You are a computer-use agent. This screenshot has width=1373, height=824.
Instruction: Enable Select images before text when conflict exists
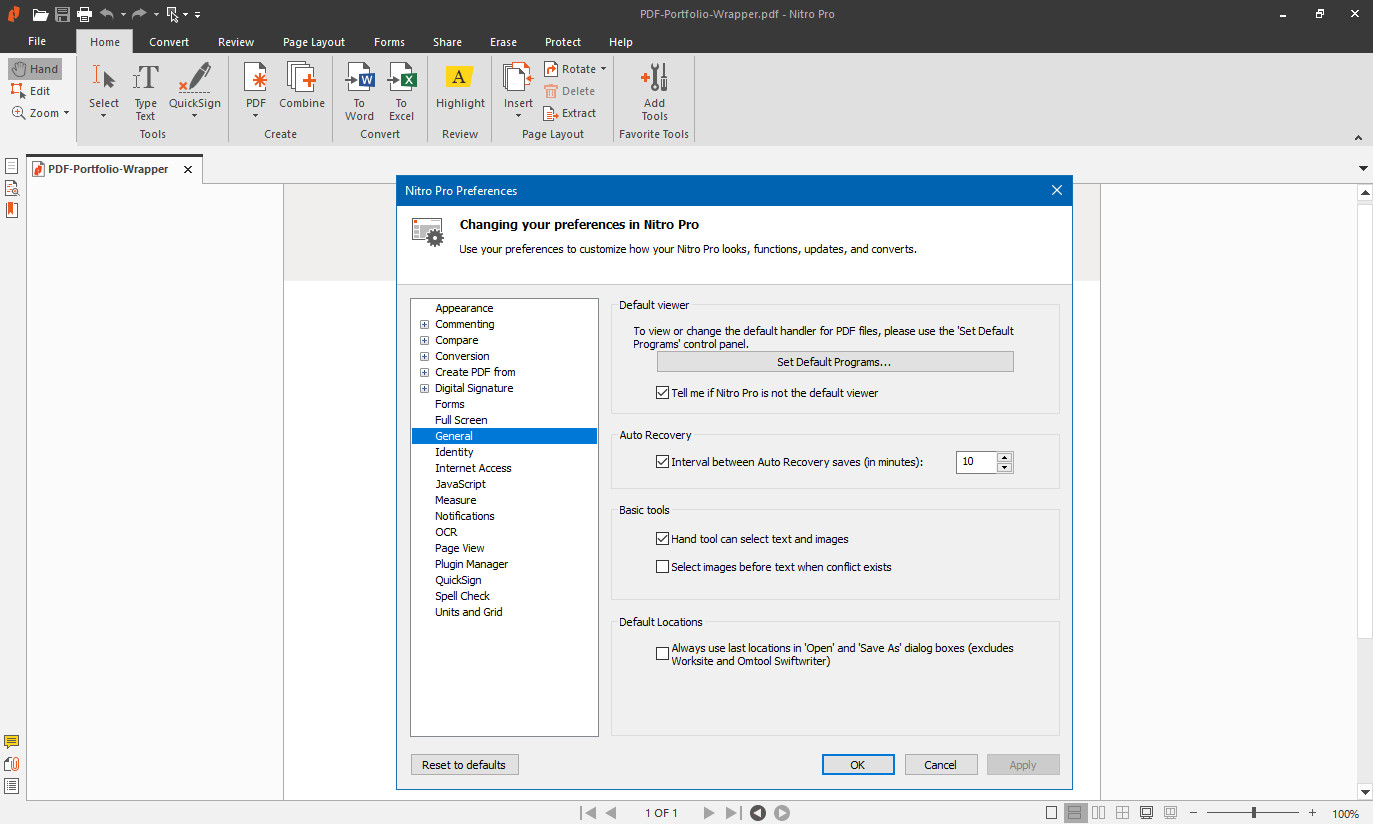(x=662, y=567)
